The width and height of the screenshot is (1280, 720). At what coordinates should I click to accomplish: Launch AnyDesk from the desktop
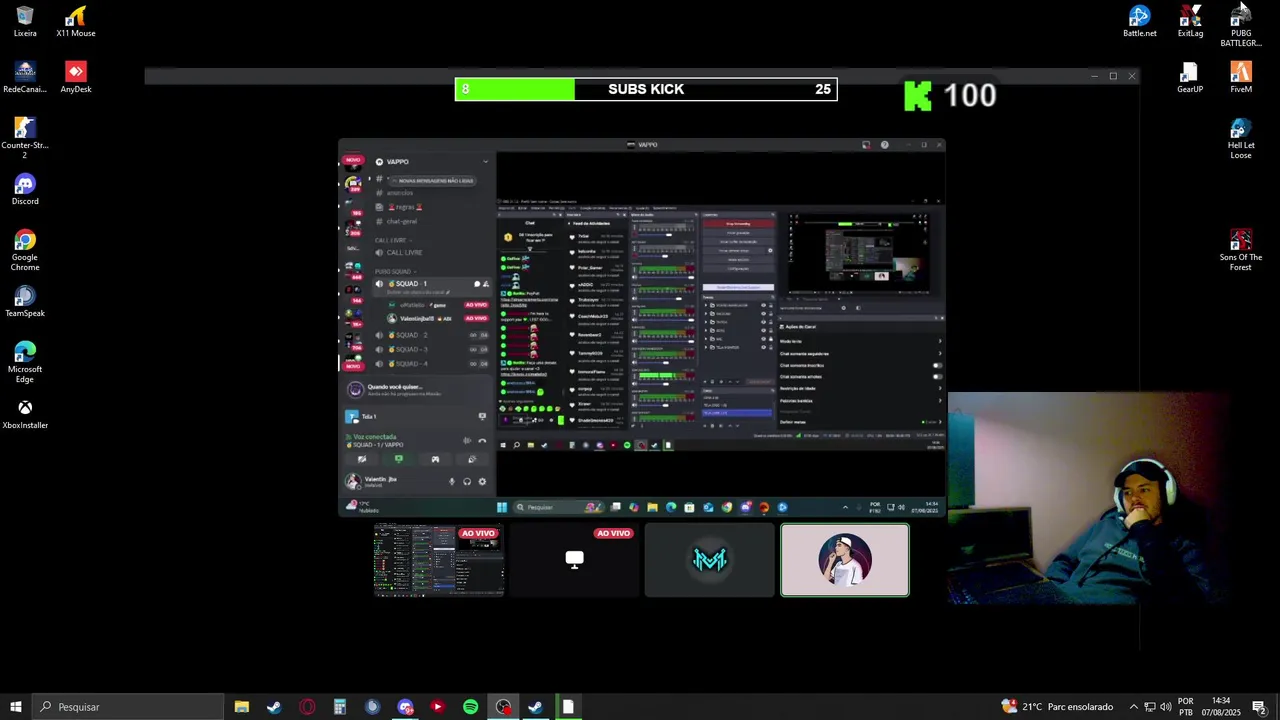click(76, 77)
